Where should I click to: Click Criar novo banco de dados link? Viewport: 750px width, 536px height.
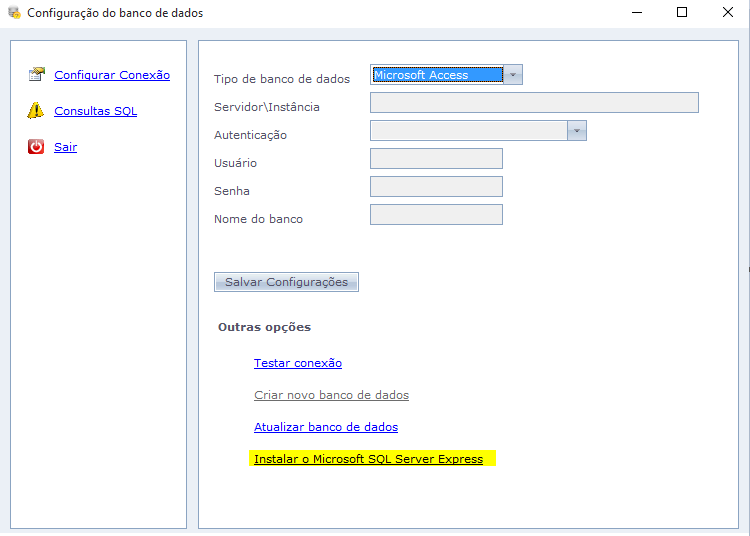331,395
